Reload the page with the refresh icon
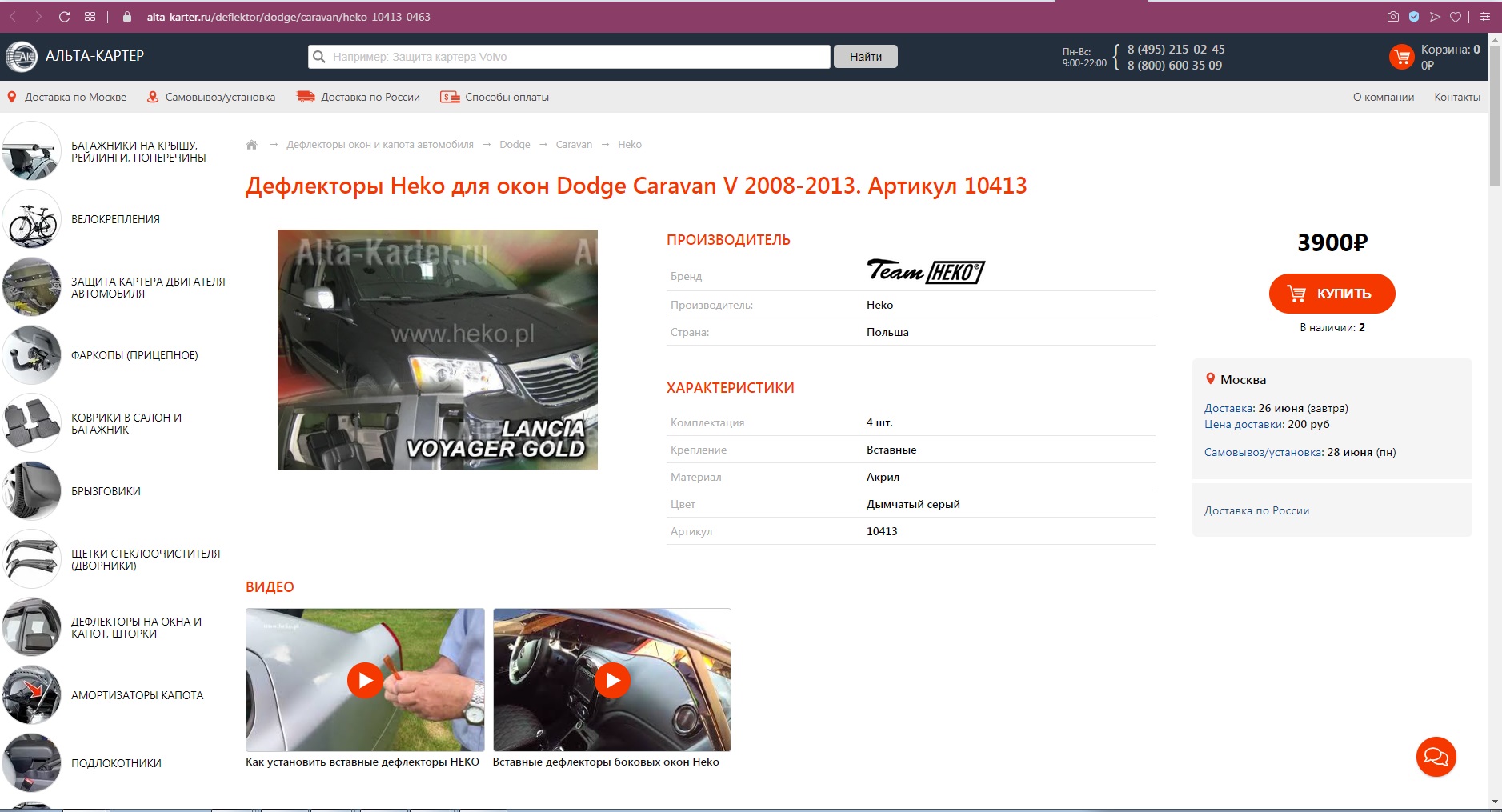 [65, 17]
